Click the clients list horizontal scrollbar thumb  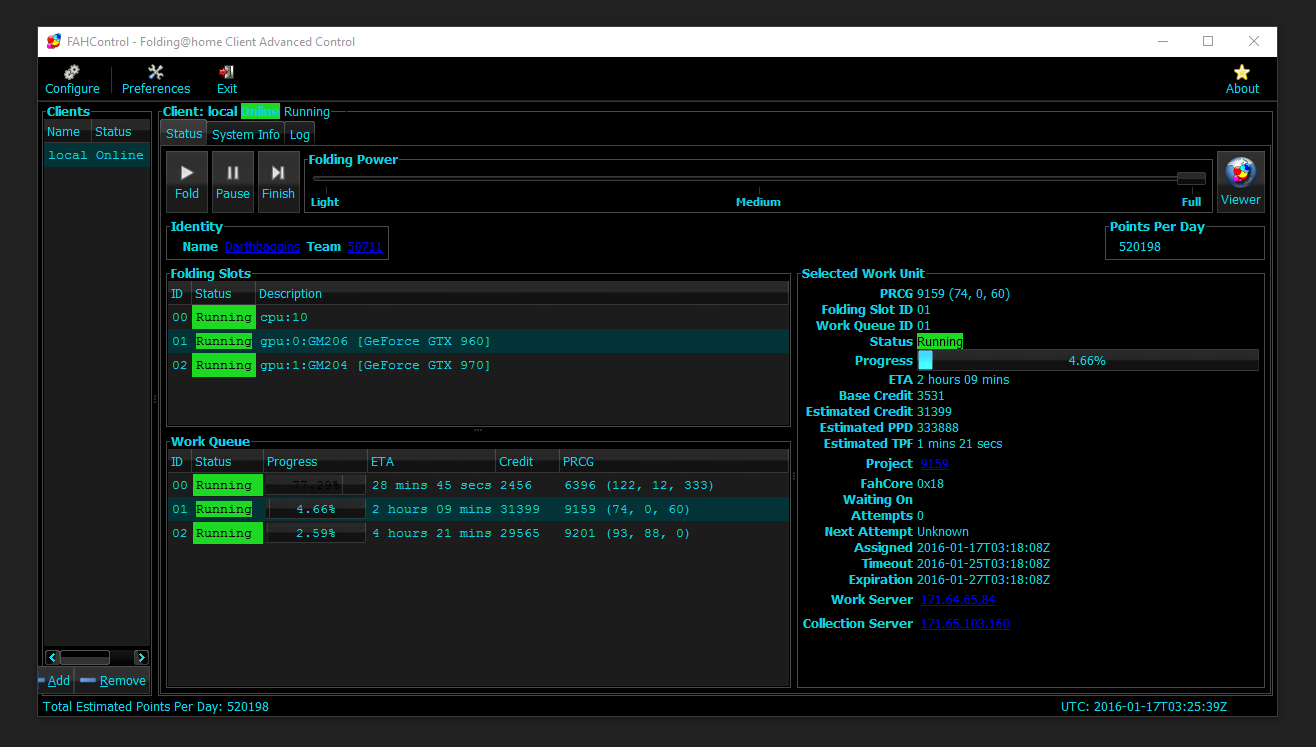(x=85, y=657)
